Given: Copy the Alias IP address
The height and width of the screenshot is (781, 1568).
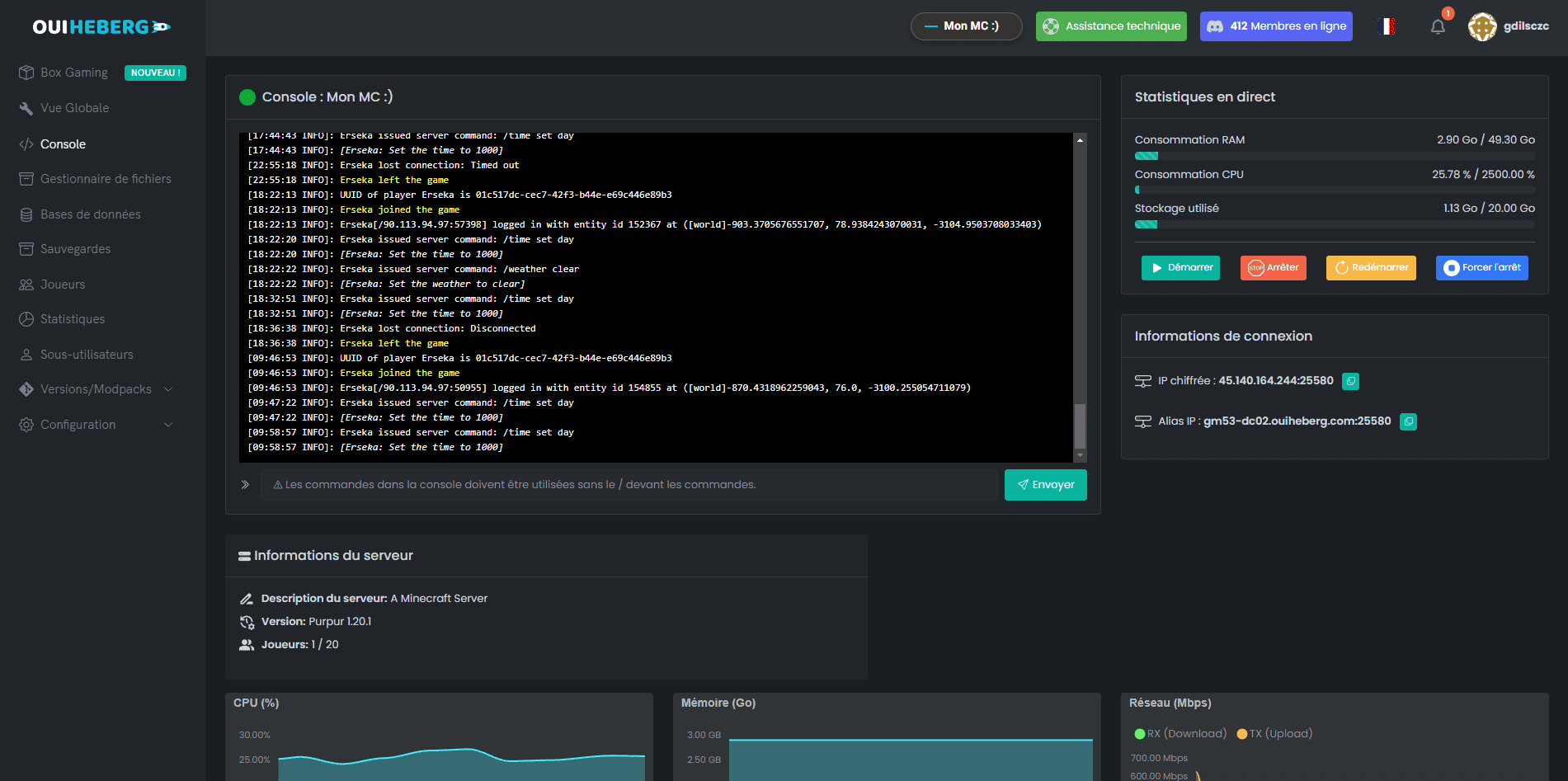Looking at the screenshot, I should click(x=1408, y=421).
